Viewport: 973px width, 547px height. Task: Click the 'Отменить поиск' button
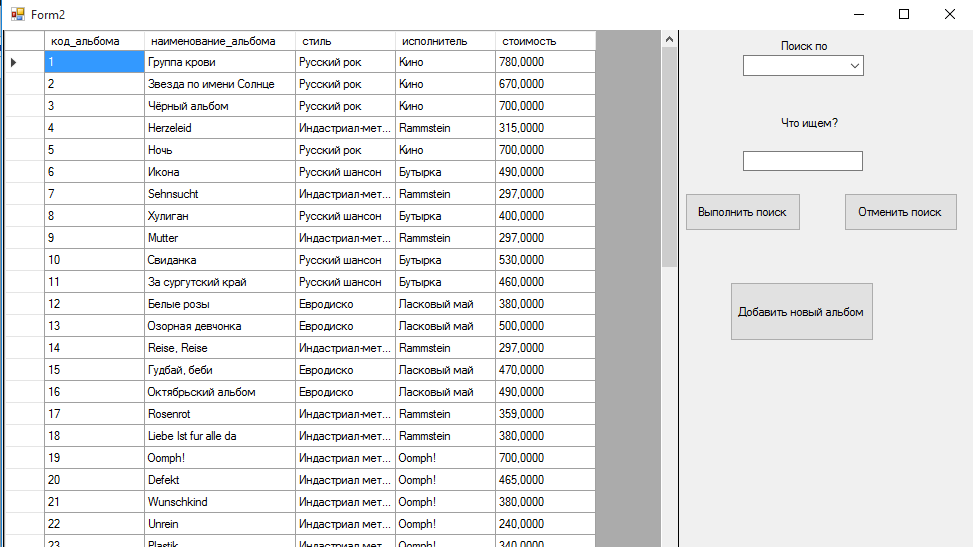(900, 212)
